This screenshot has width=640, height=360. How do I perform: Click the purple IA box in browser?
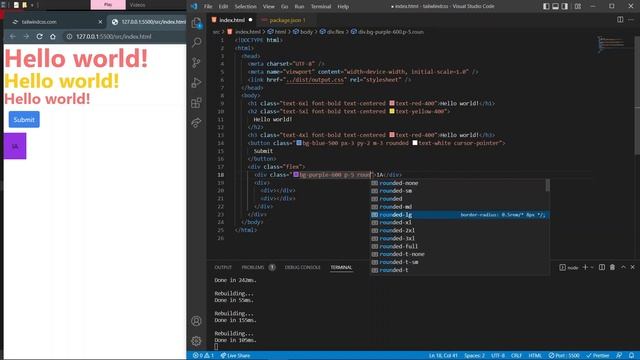click(15, 146)
